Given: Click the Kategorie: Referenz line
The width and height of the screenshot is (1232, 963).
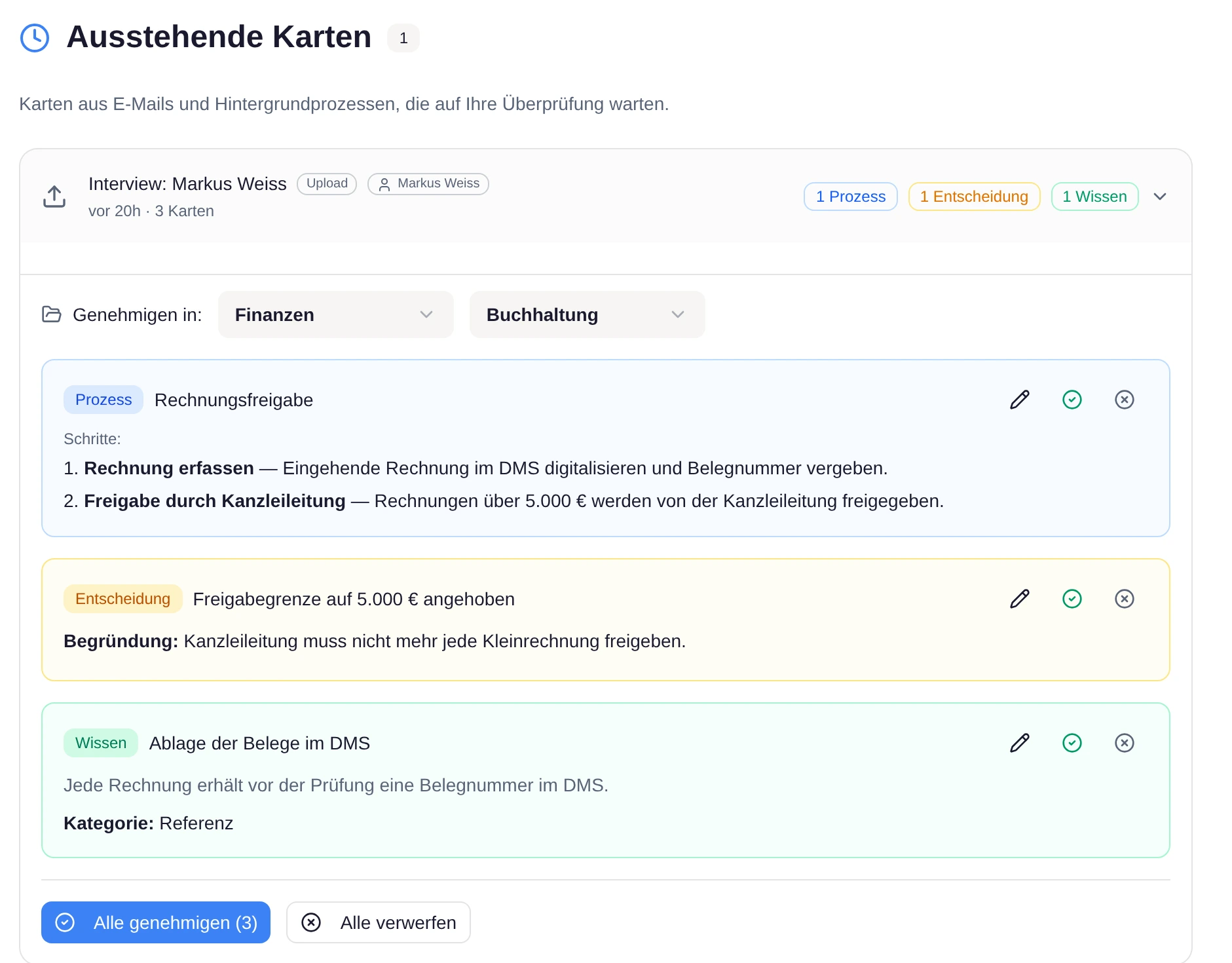Looking at the screenshot, I should click(148, 823).
